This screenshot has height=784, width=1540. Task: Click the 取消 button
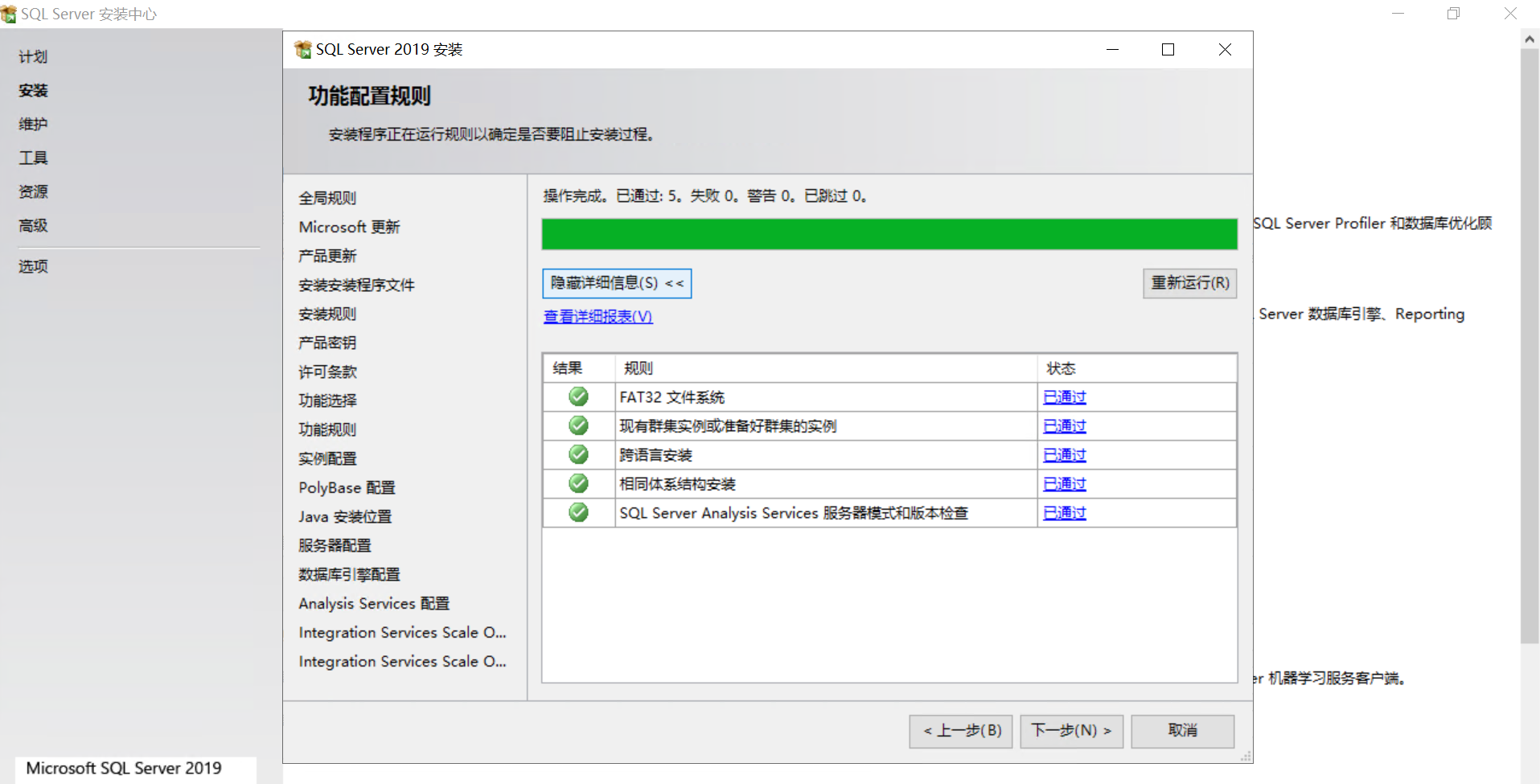1183,731
